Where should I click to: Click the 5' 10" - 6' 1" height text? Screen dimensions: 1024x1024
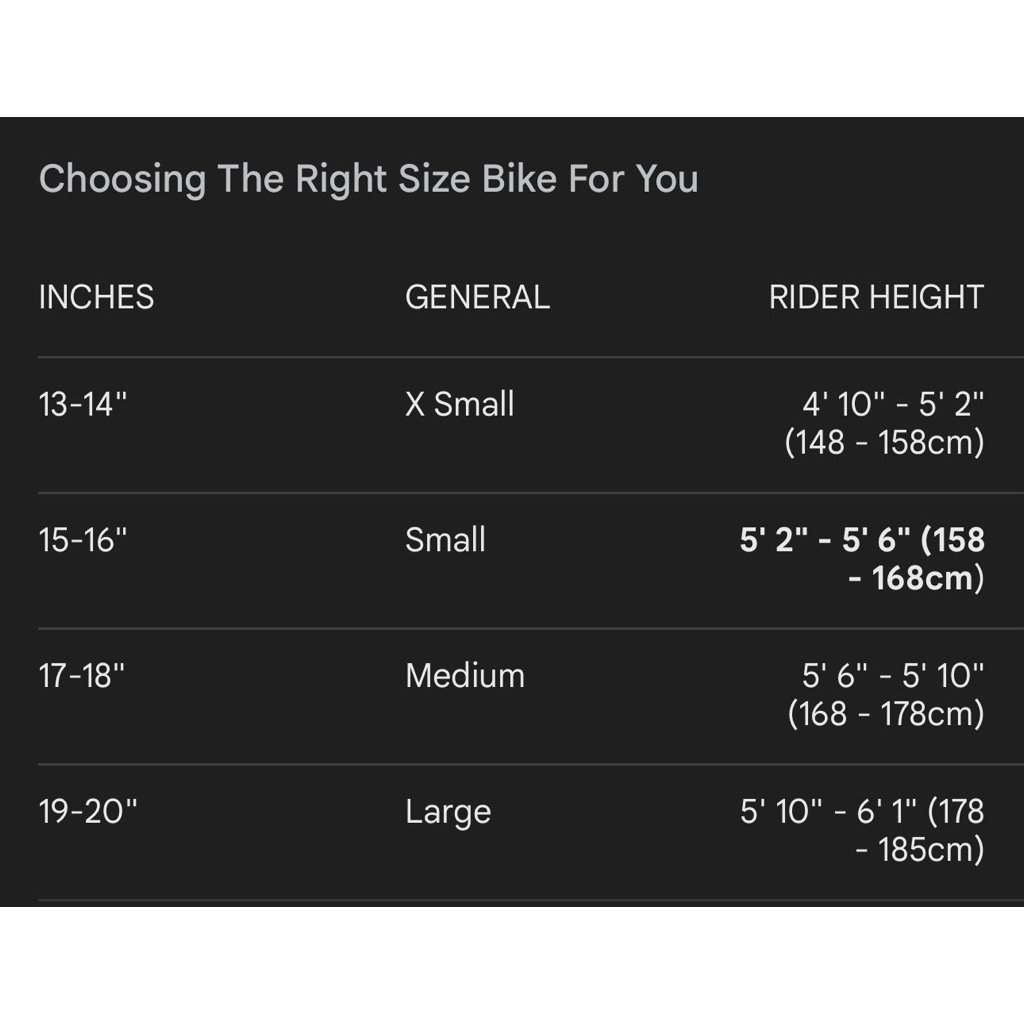830,811
